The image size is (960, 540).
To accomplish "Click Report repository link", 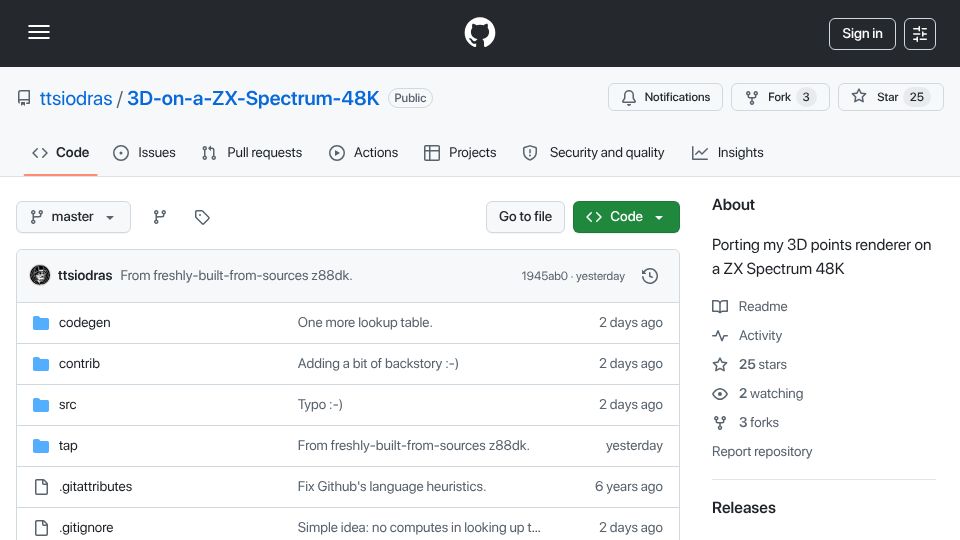I will tap(762, 452).
